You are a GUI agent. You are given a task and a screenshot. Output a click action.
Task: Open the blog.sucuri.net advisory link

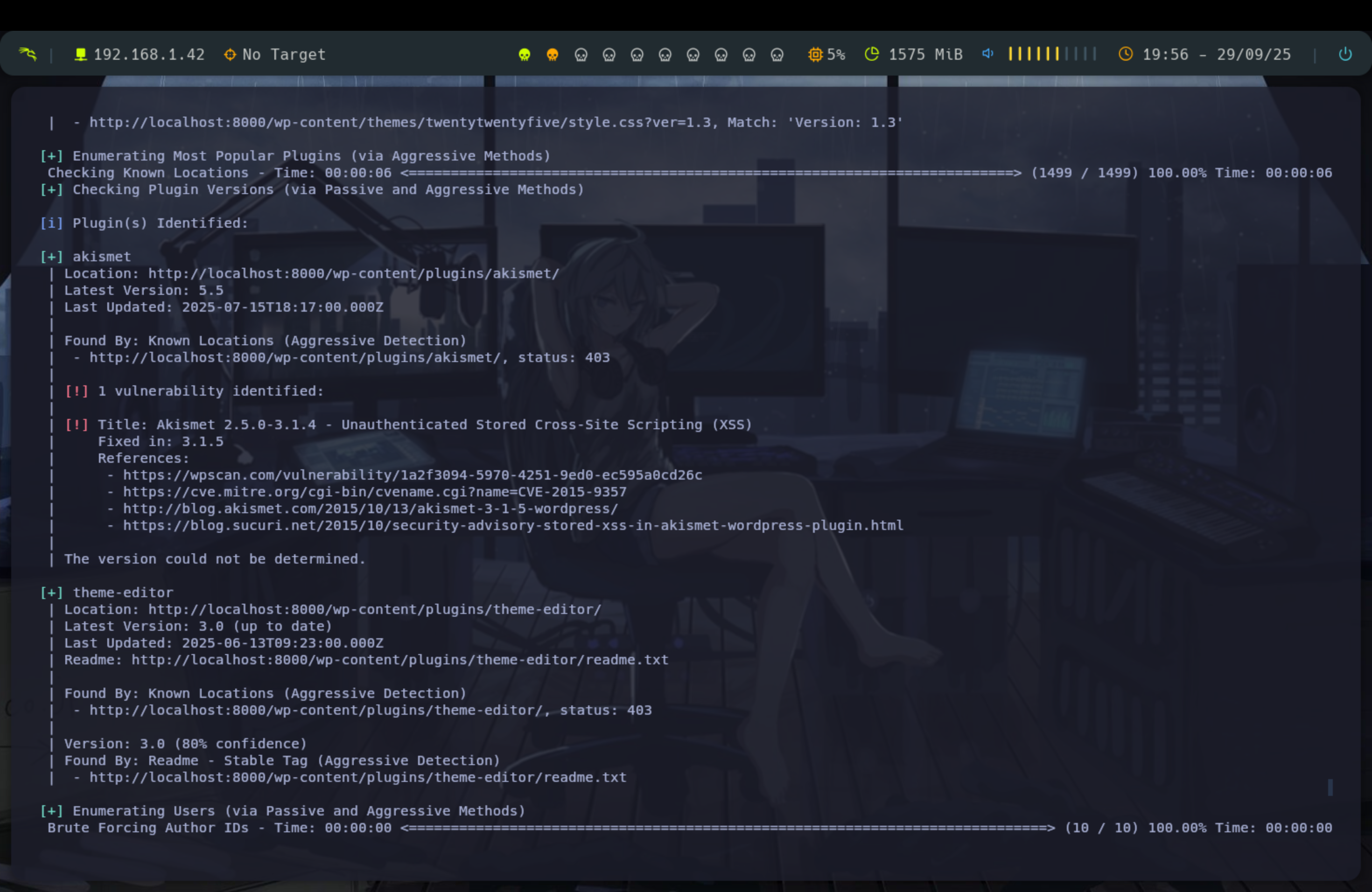[512, 525]
